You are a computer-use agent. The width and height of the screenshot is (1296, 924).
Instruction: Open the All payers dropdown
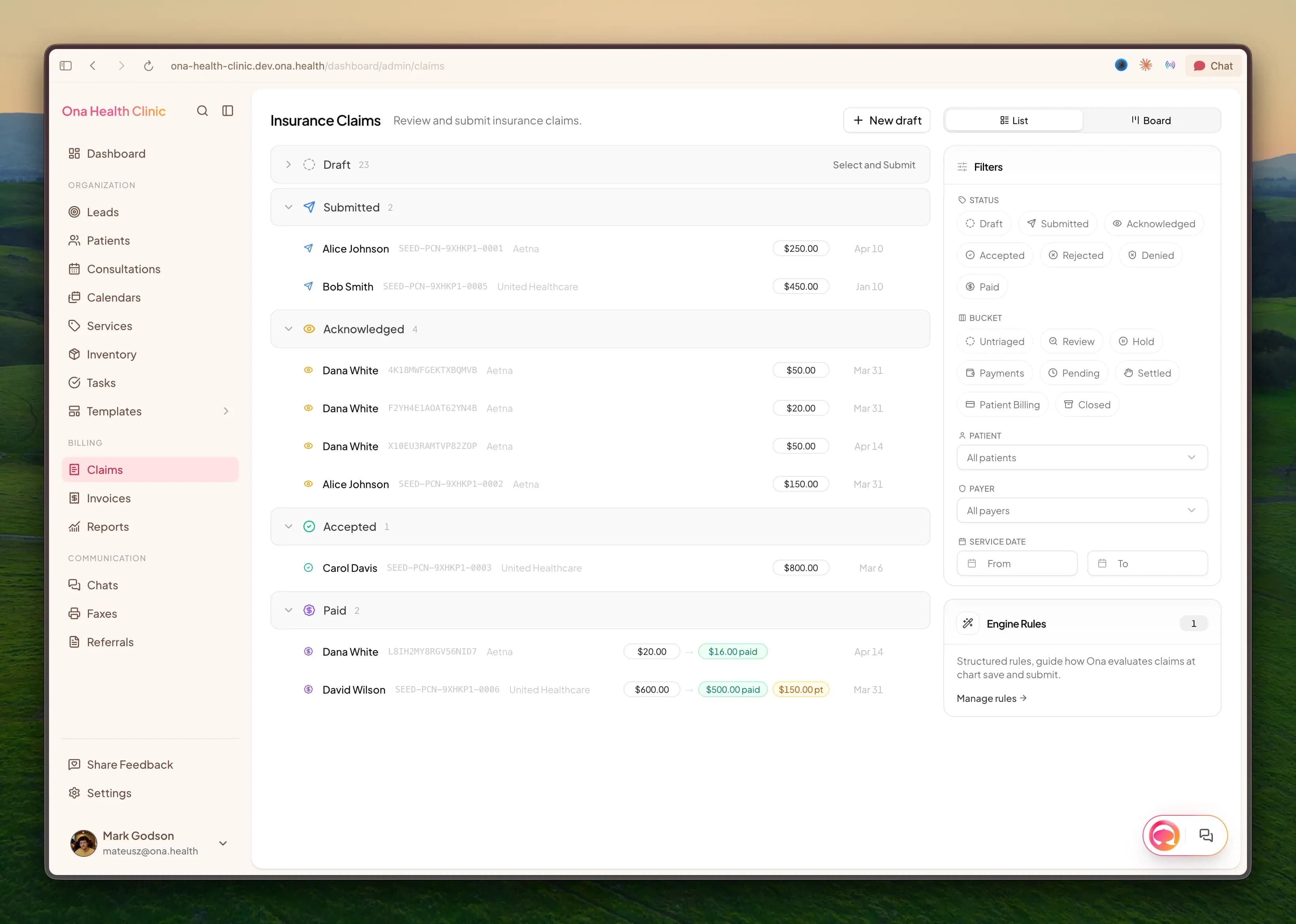(x=1082, y=510)
